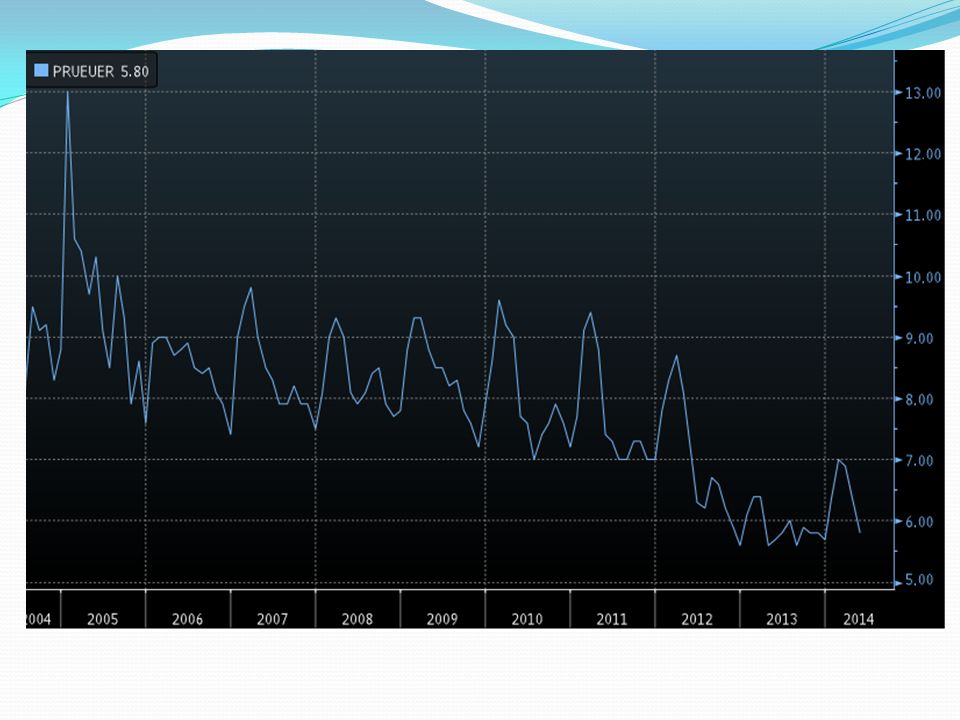
Task: Select the PRUEUER 5.80 legend label
Action: click(x=100, y=72)
